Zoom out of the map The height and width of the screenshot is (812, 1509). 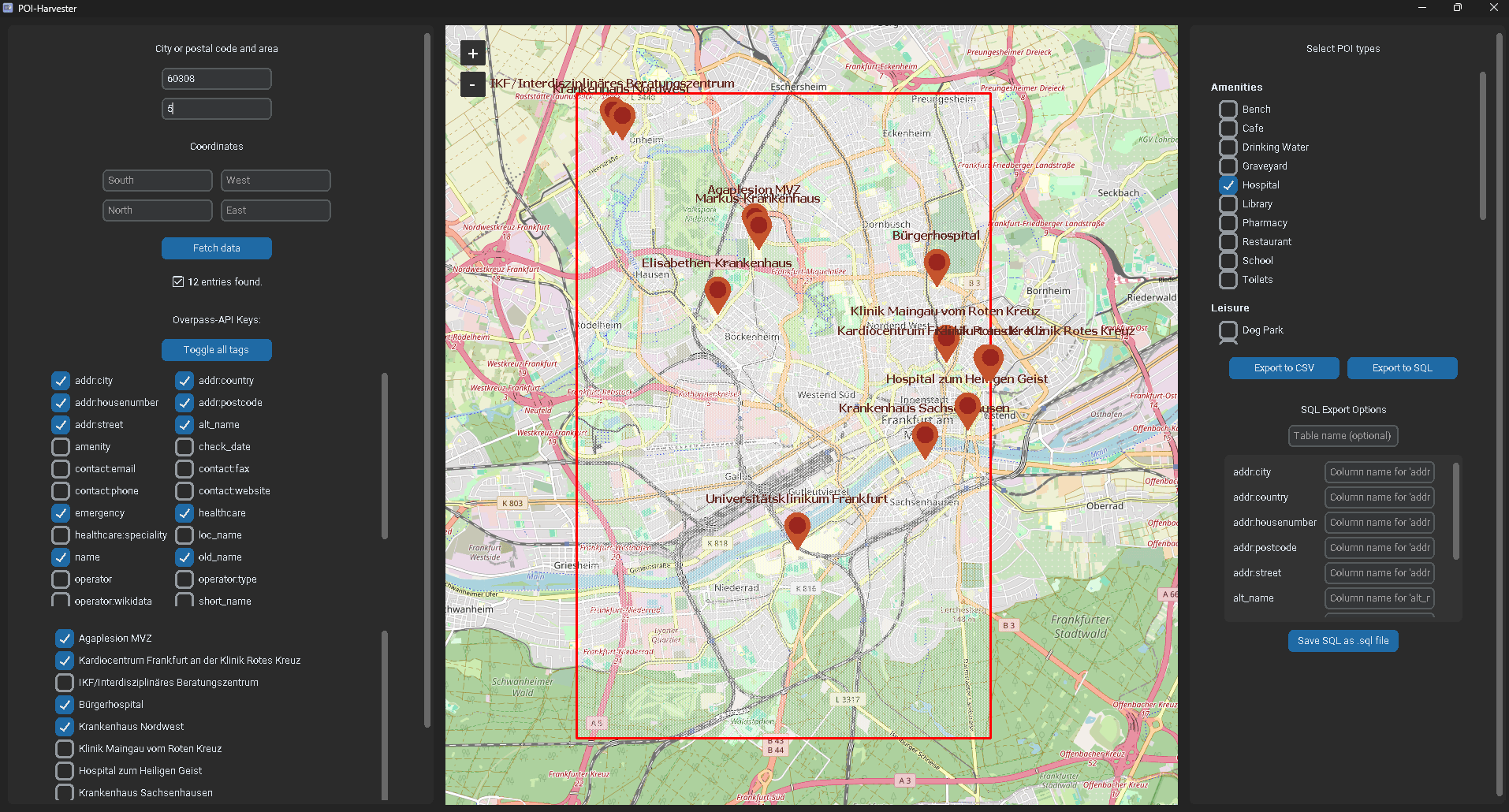point(472,84)
